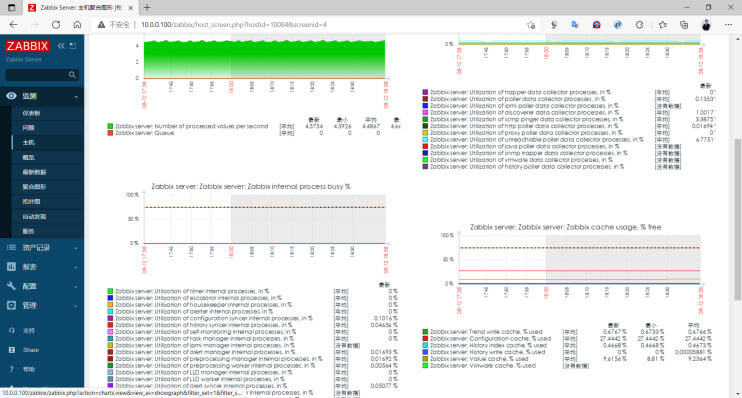Screen dimensions: 742x398
Task: Click the page vertical scrollbar thumb
Action: pyautogui.click(x=737, y=219)
